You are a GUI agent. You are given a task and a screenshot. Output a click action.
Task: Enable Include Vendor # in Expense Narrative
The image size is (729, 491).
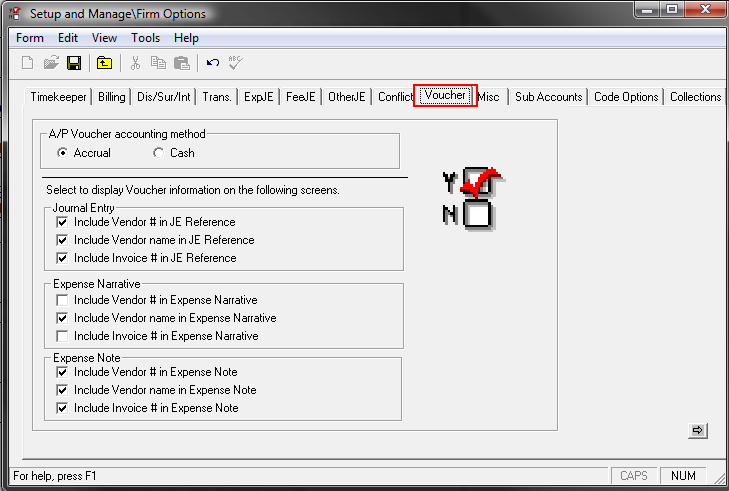pyautogui.click(x=63, y=300)
